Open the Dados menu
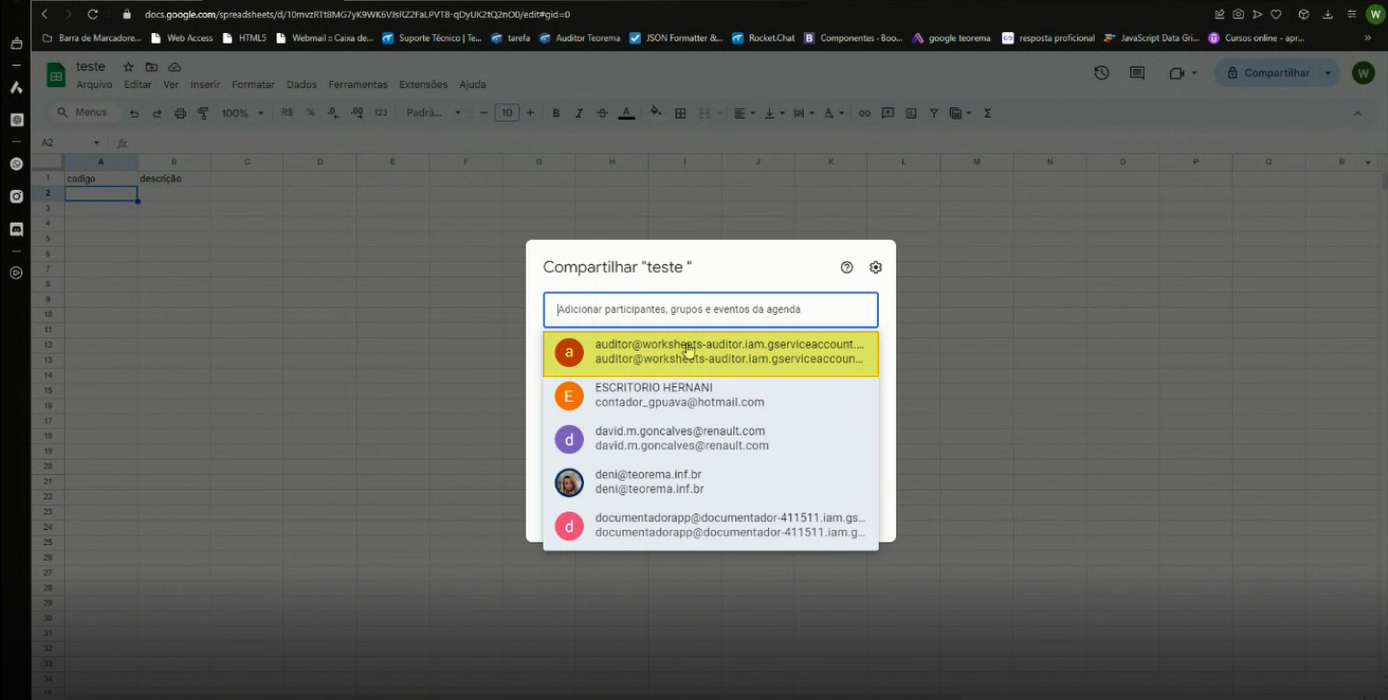Image resolution: width=1388 pixels, height=700 pixels. 301,85
